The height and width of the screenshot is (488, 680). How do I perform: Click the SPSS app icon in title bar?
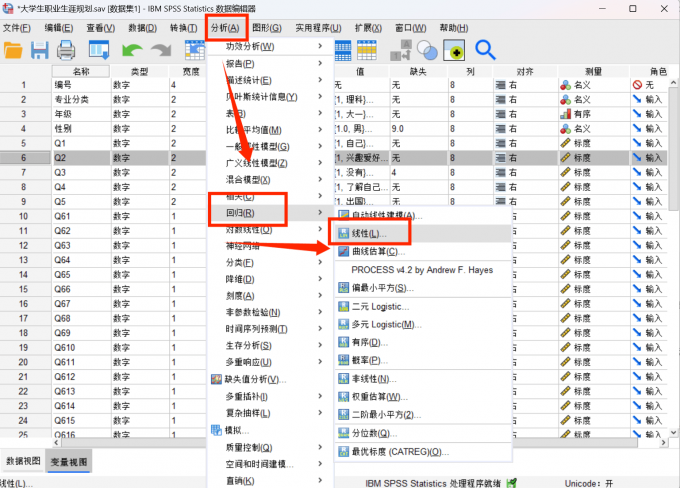[x=8, y=8]
